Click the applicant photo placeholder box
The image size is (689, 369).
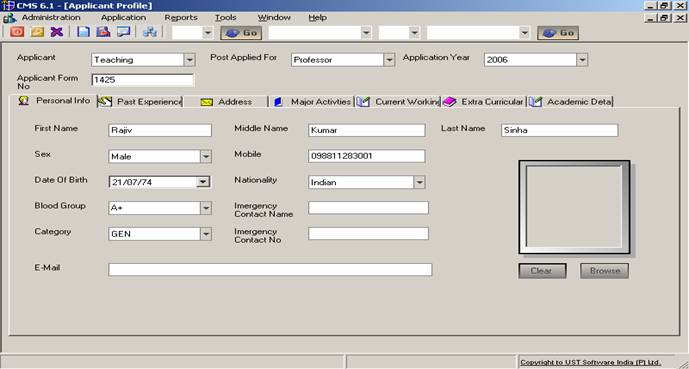pyautogui.click(x=574, y=207)
